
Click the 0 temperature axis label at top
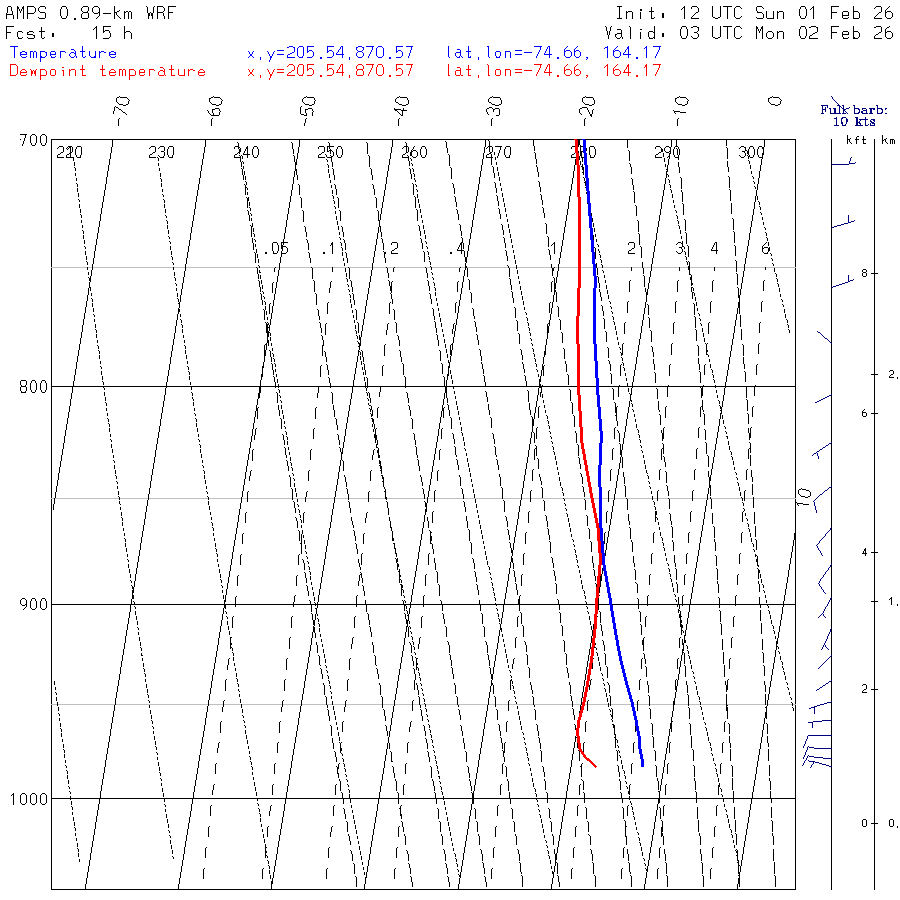point(775,102)
